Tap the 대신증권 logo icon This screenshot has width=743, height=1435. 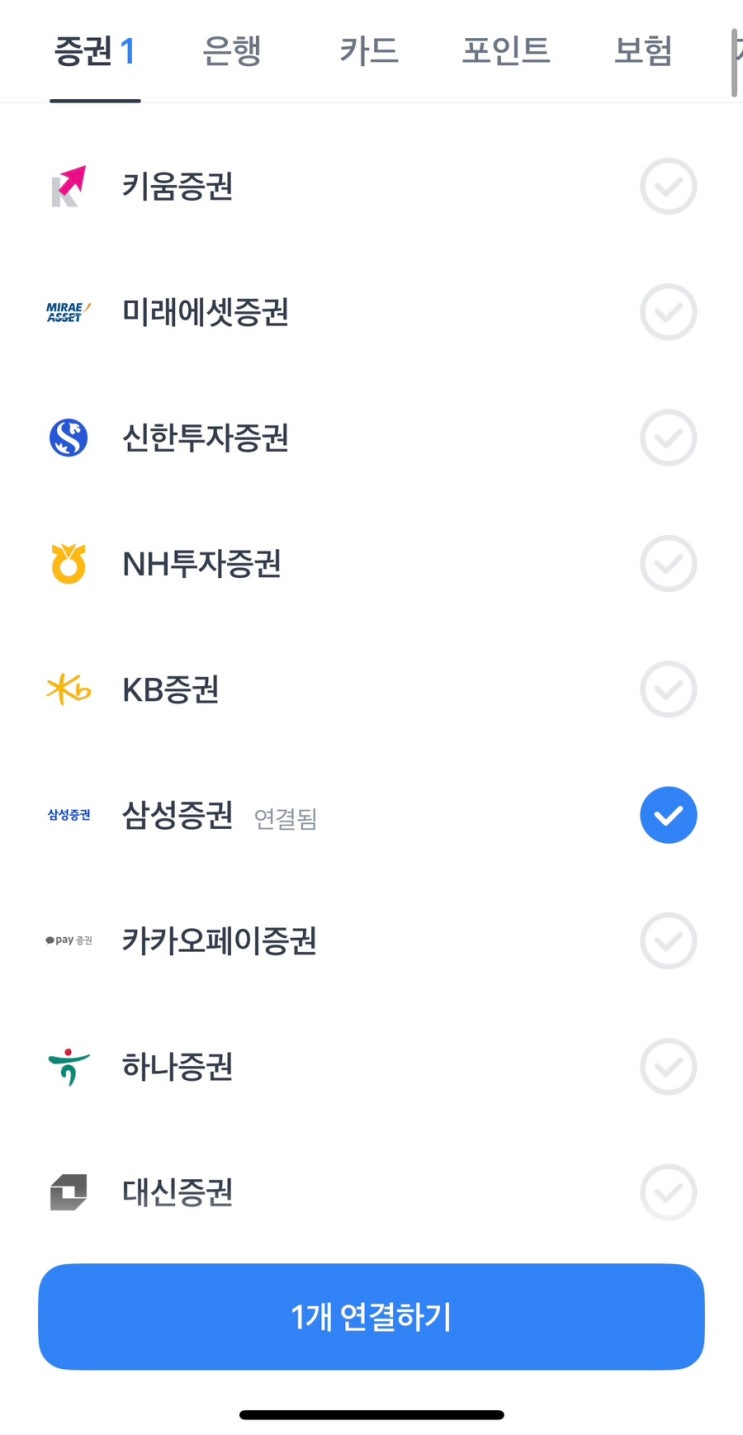[x=69, y=1192]
